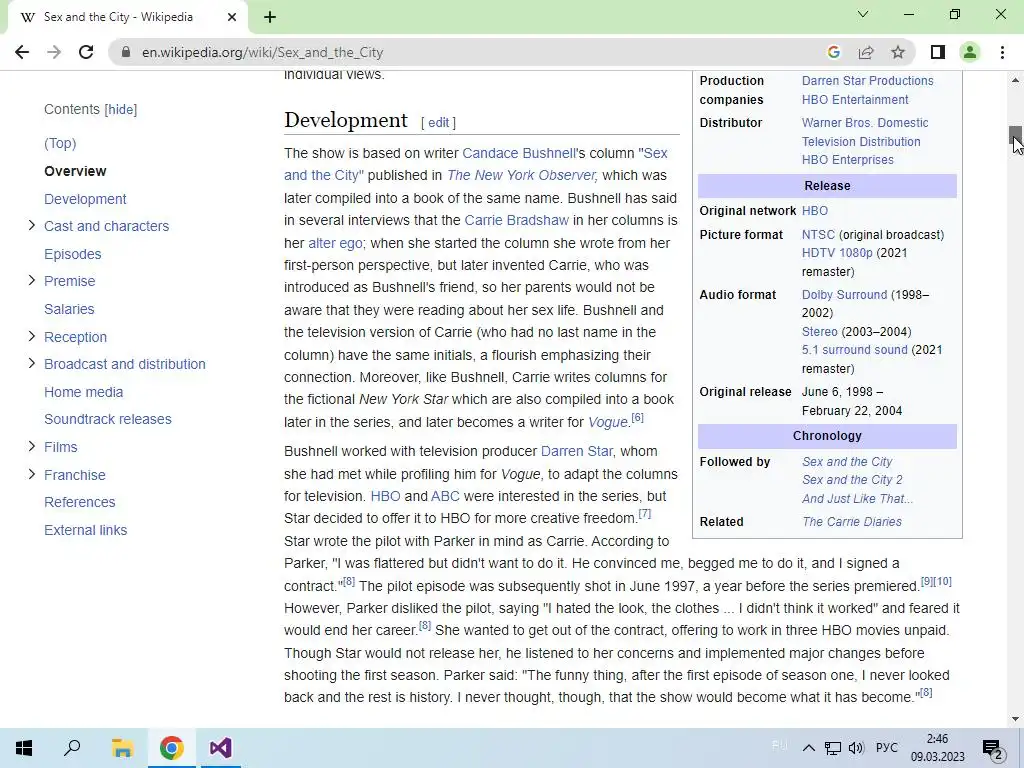Image resolution: width=1024 pixels, height=768 pixels.
Task: Expand Cast and characters in contents
Action: [31, 226]
